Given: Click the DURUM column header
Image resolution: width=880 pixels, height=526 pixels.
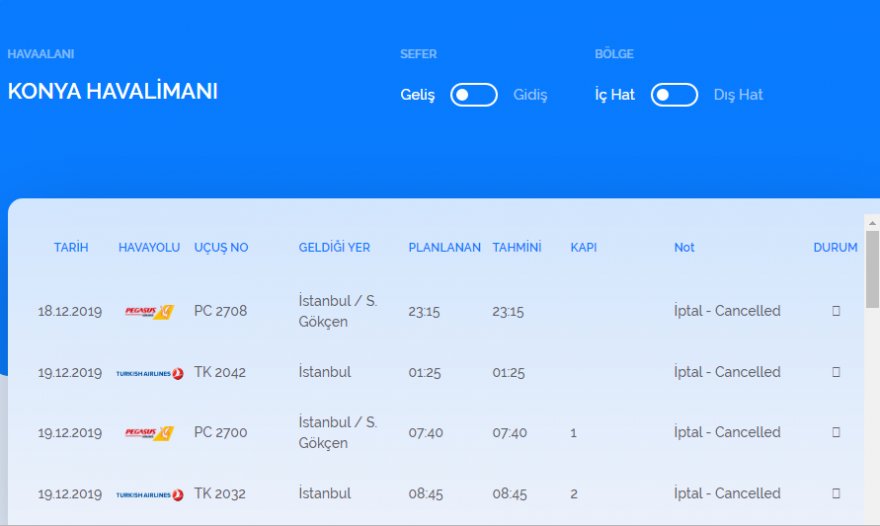Looking at the screenshot, I should (835, 247).
